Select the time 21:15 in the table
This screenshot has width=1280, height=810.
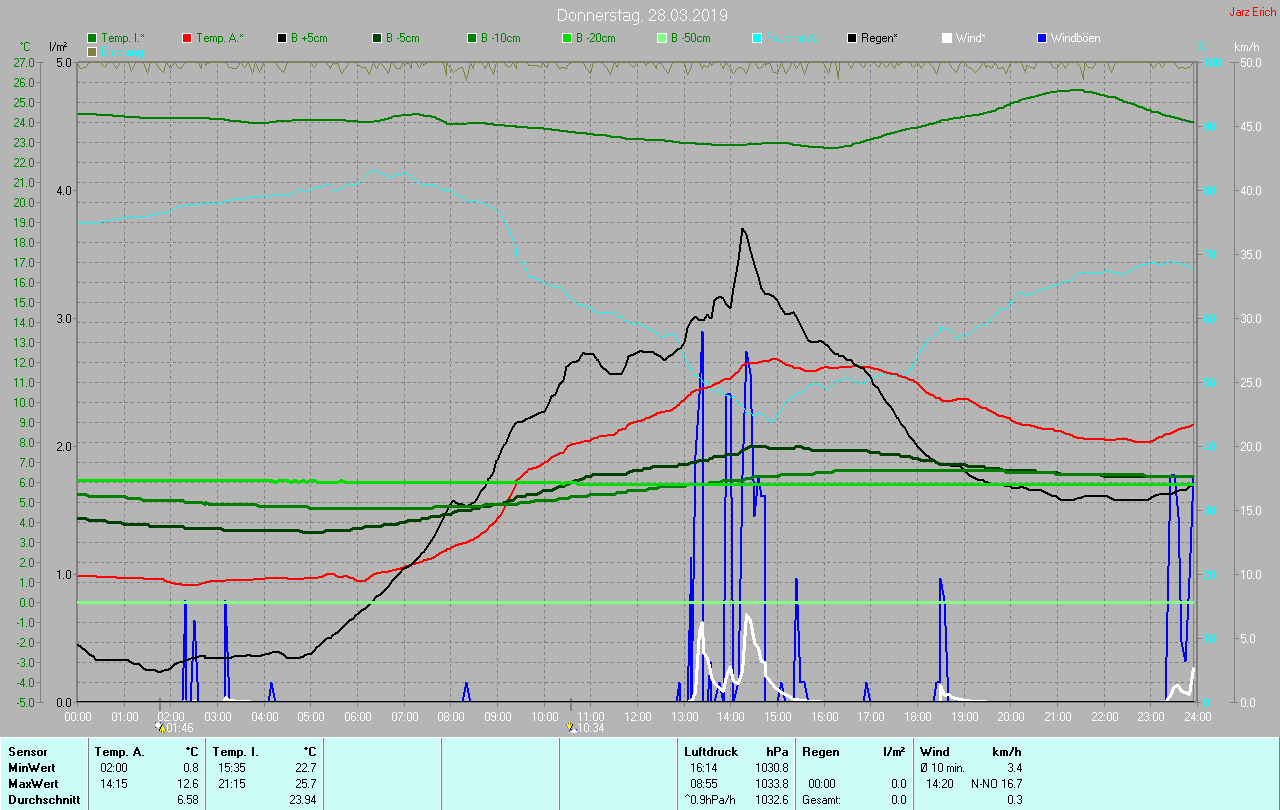tap(233, 784)
